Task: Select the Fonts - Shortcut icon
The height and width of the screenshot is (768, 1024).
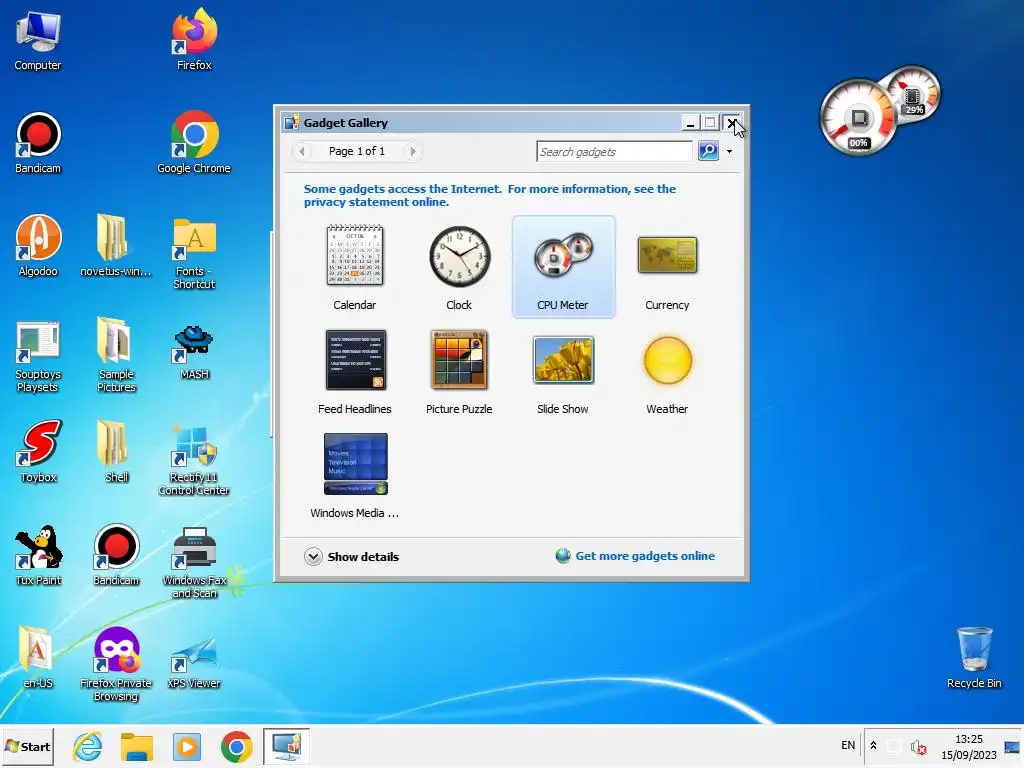Action: (194, 253)
